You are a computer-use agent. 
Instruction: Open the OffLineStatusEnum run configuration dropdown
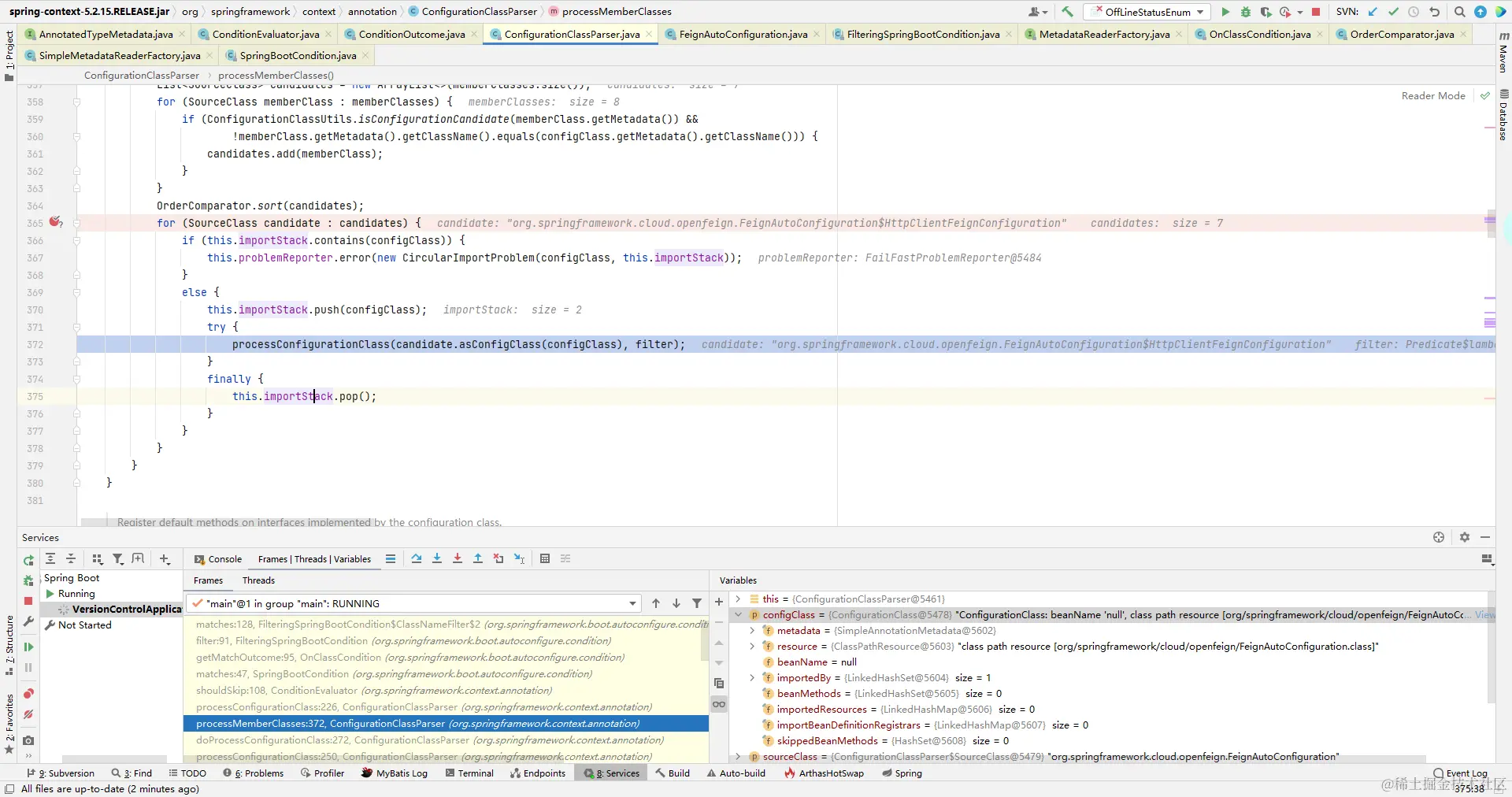1147,12
